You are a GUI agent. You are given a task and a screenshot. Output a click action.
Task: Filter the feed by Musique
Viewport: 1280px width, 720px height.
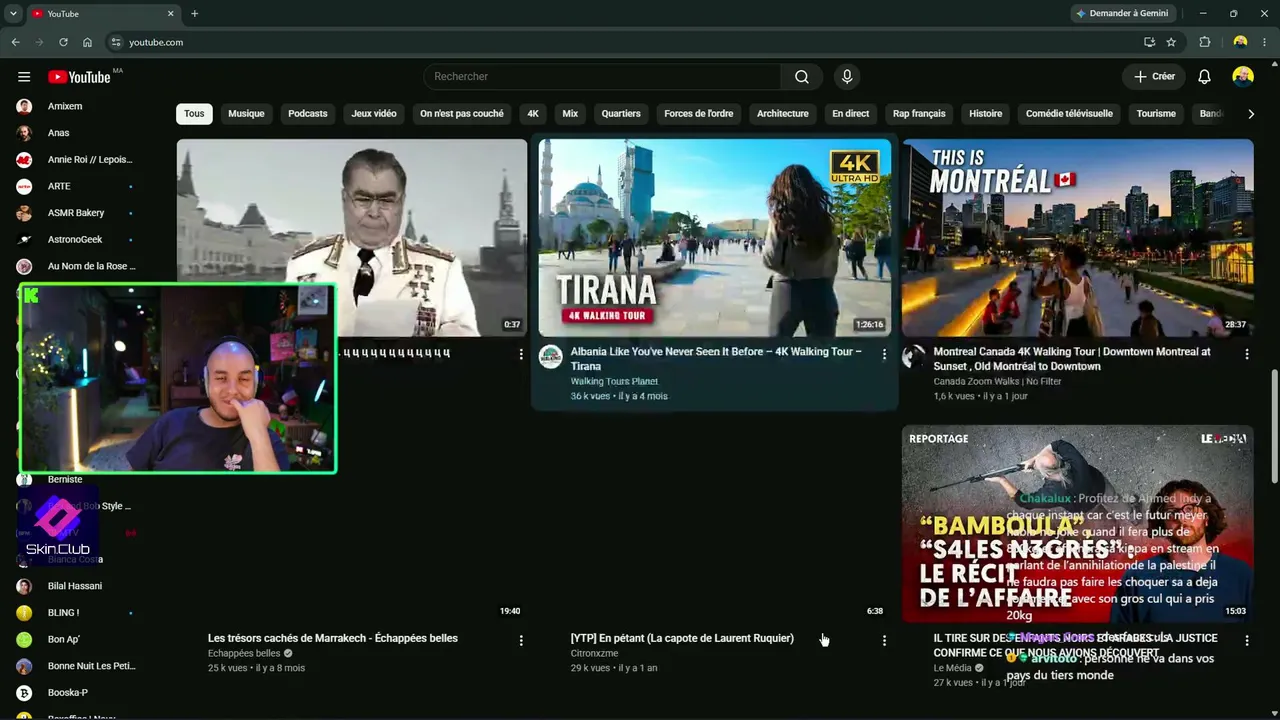pyautogui.click(x=246, y=114)
